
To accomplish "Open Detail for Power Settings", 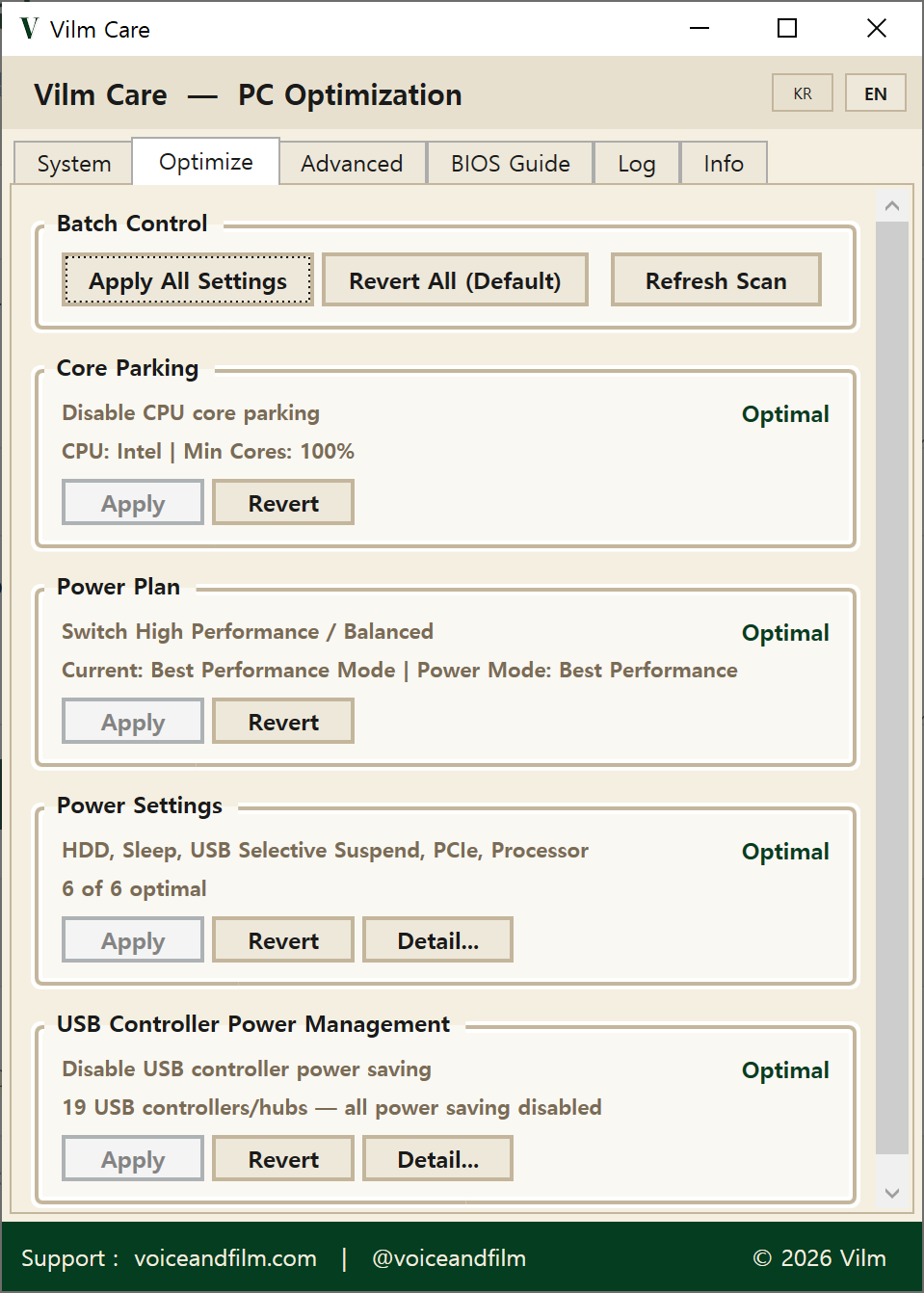I will 437,939.
